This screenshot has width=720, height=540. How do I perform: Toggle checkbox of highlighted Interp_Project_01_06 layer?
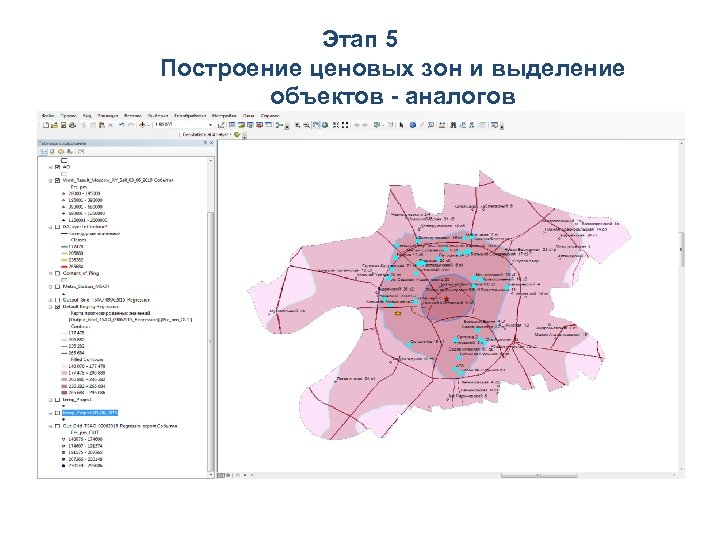pos(57,413)
